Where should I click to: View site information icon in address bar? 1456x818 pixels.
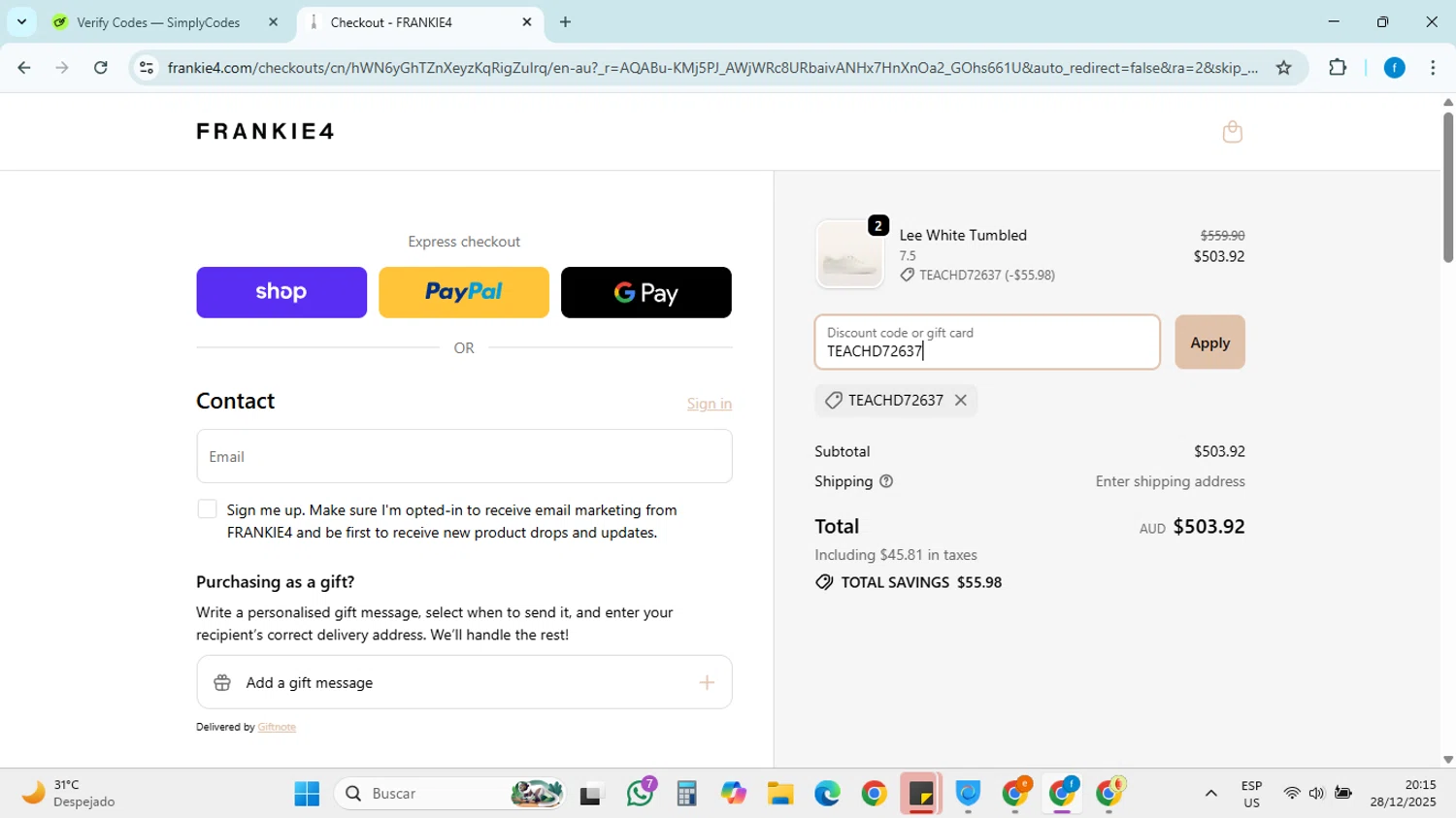147,68
